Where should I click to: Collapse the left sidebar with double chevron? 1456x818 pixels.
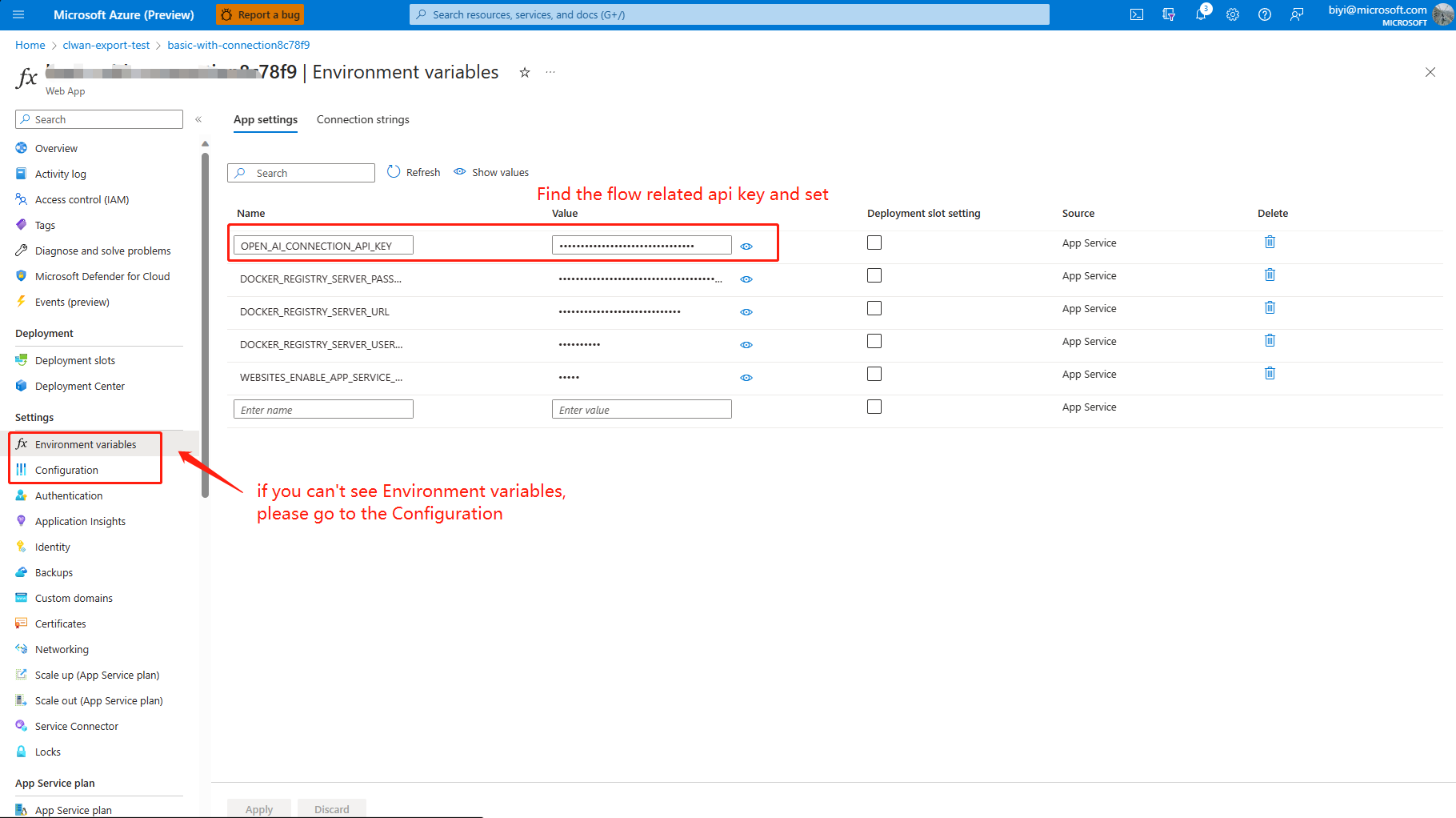pyautogui.click(x=198, y=119)
